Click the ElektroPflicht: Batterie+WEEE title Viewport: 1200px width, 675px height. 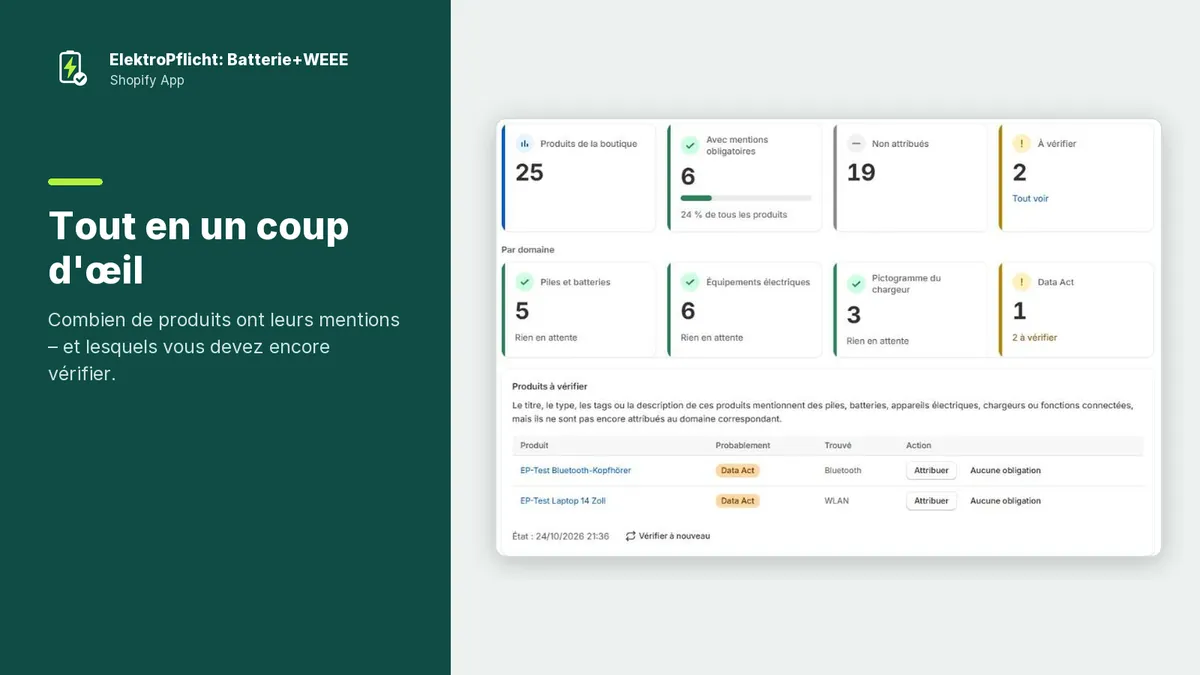[x=229, y=60]
